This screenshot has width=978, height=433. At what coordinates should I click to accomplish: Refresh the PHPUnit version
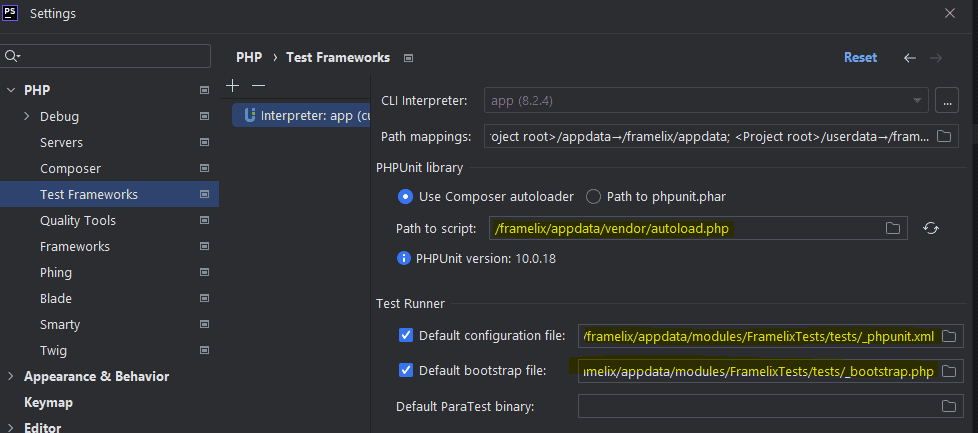(x=931, y=228)
